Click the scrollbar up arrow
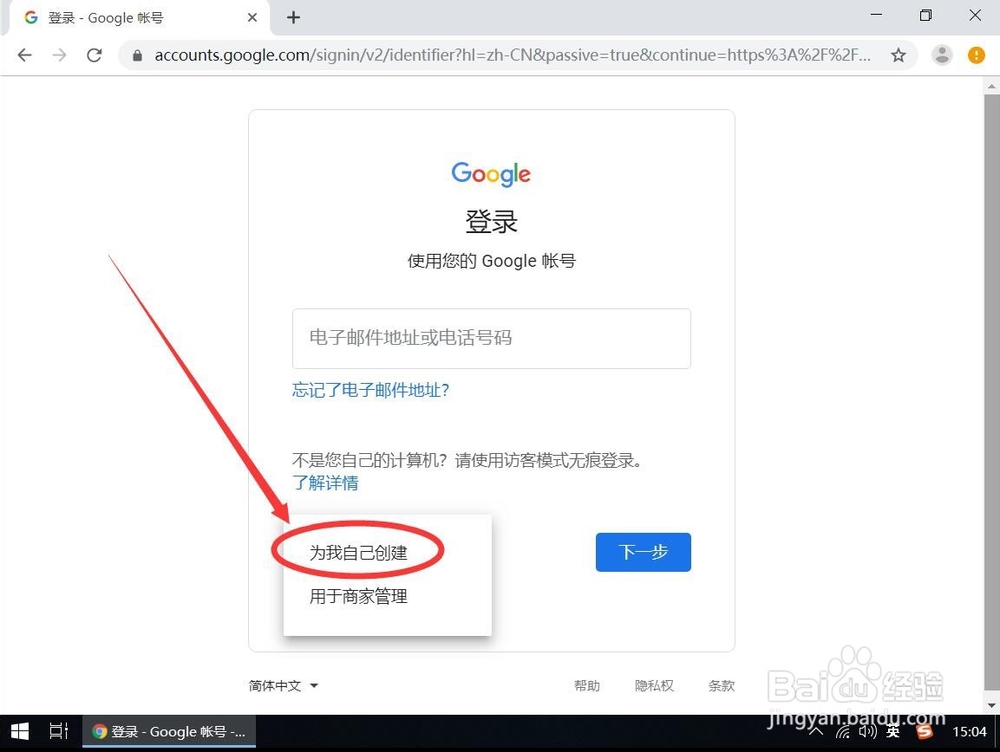This screenshot has width=1000, height=752. pos(992,85)
